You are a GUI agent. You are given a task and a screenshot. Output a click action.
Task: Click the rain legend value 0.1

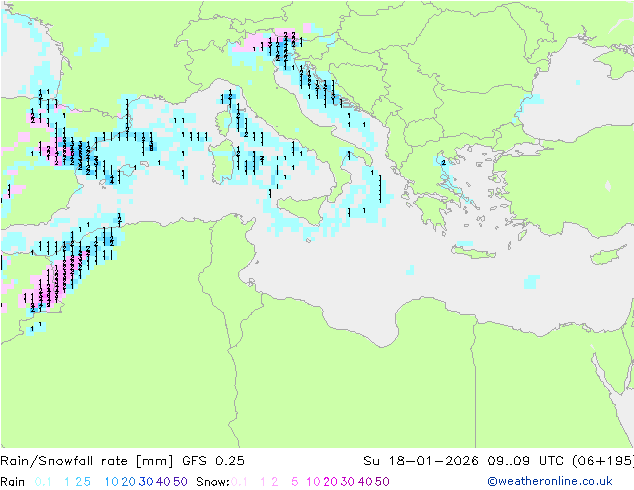43,482
